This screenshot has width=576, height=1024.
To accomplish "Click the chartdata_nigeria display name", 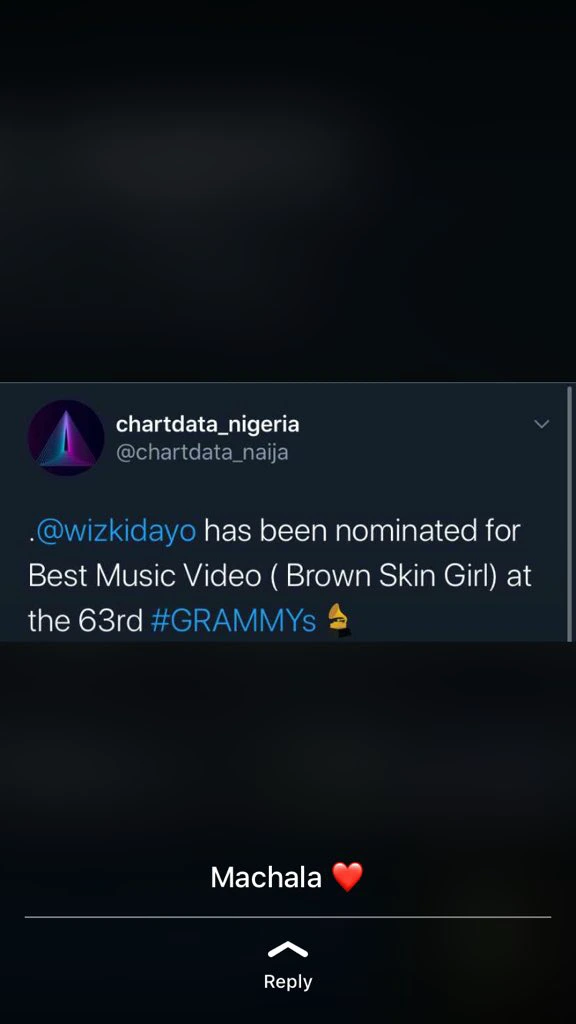I will point(208,424).
